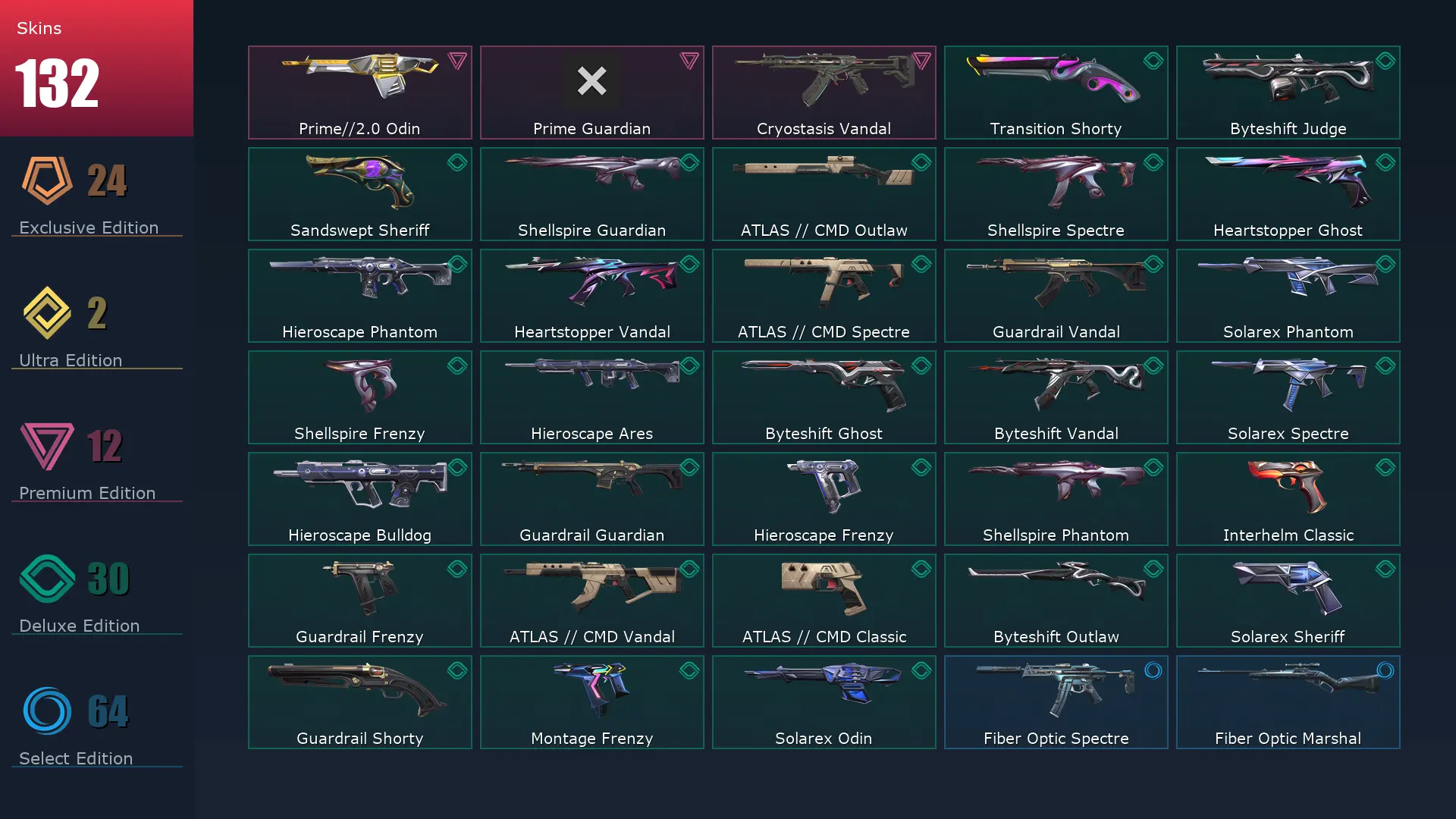
Task: Click the Solarex Odin name label
Action: point(824,739)
